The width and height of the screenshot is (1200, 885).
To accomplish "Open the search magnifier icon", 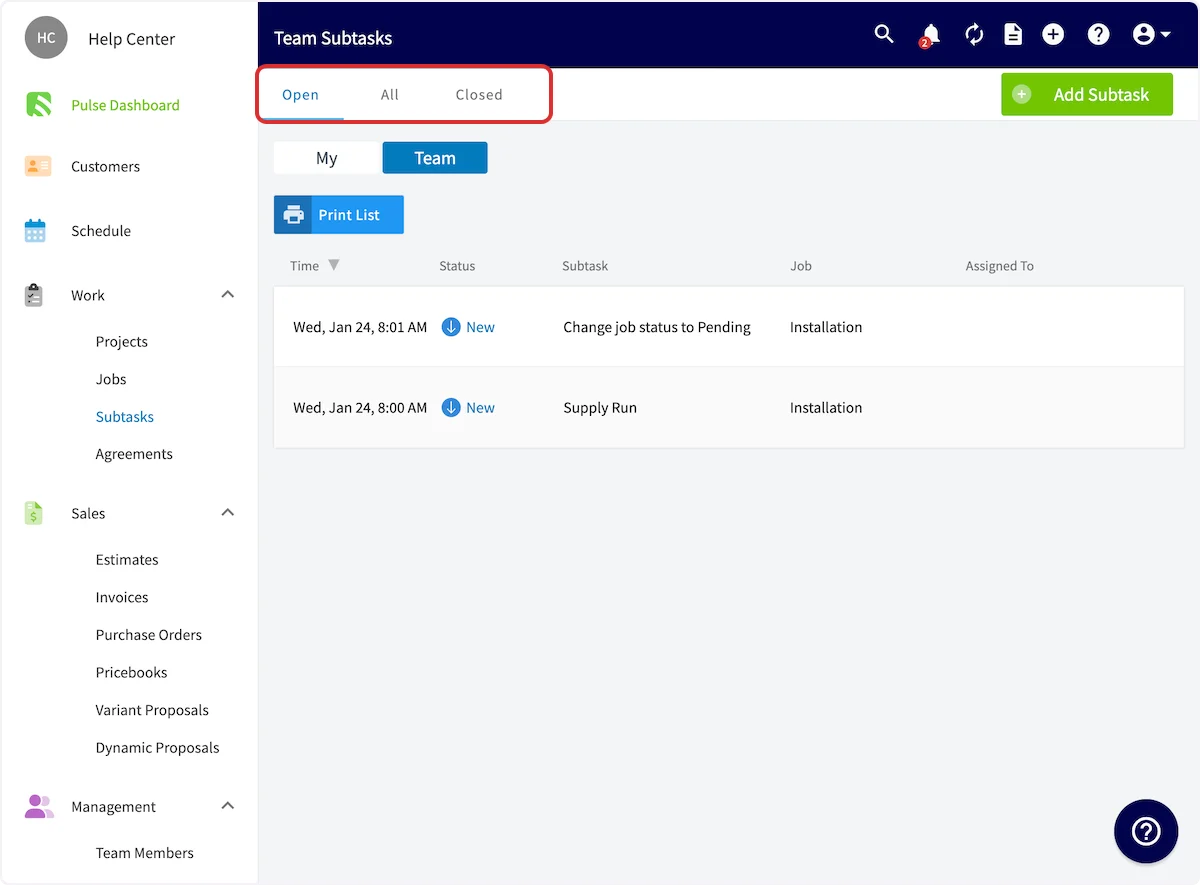I will click(x=884, y=35).
